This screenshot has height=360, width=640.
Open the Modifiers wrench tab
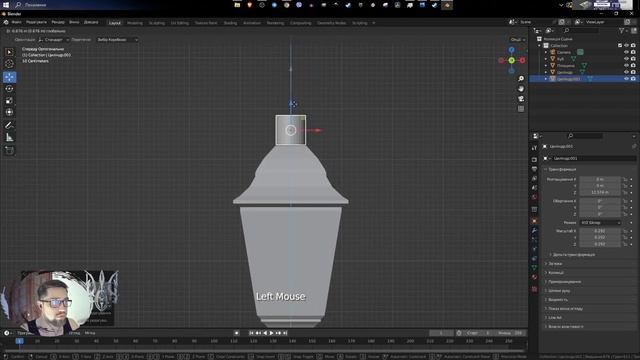(534, 231)
